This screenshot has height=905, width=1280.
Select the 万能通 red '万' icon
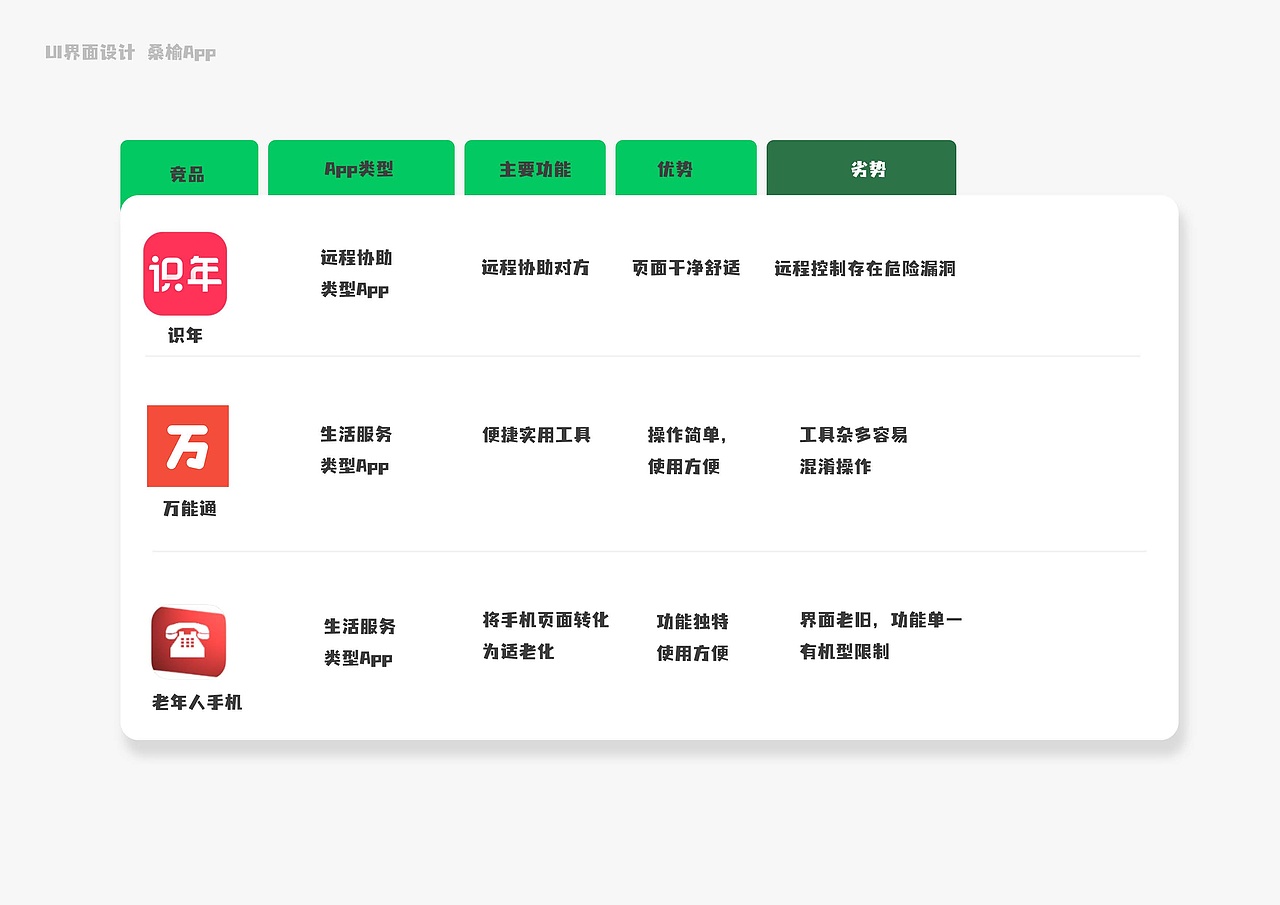coord(187,446)
